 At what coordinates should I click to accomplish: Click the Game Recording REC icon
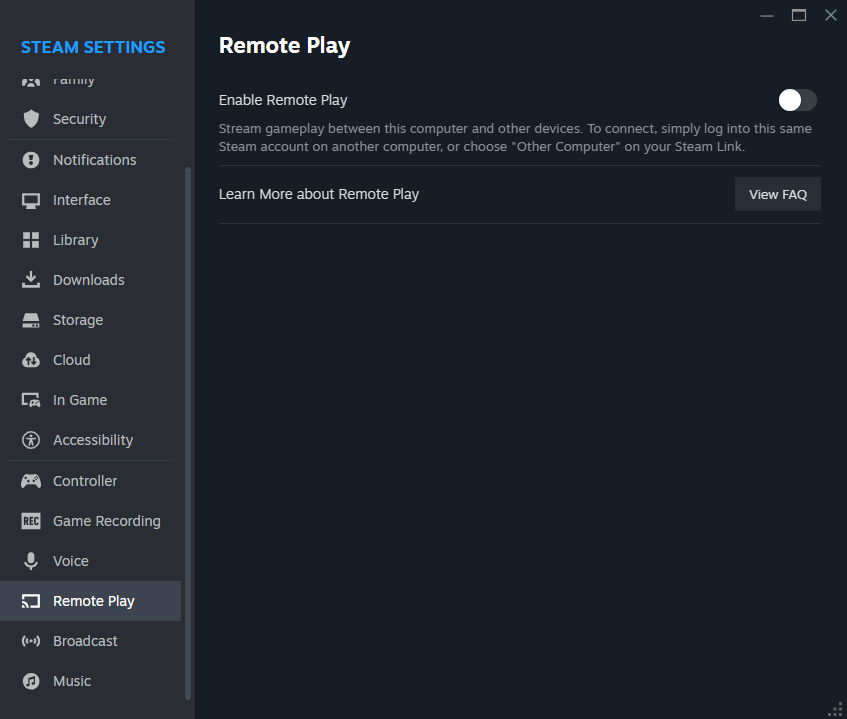[x=31, y=521]
